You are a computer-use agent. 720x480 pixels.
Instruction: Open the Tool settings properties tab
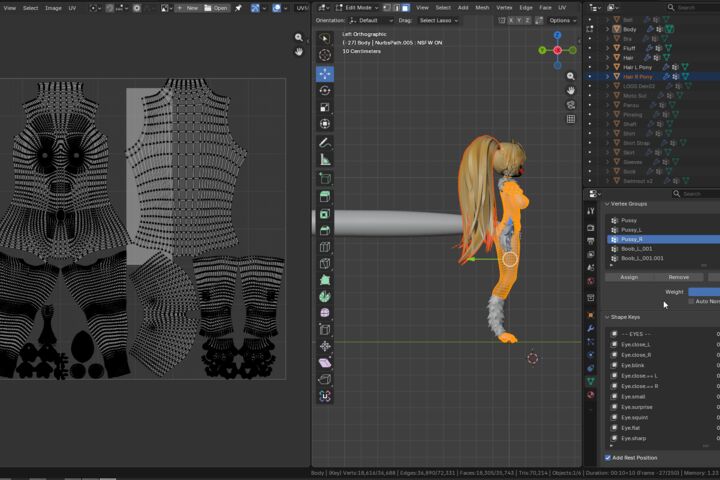point(591,211)
